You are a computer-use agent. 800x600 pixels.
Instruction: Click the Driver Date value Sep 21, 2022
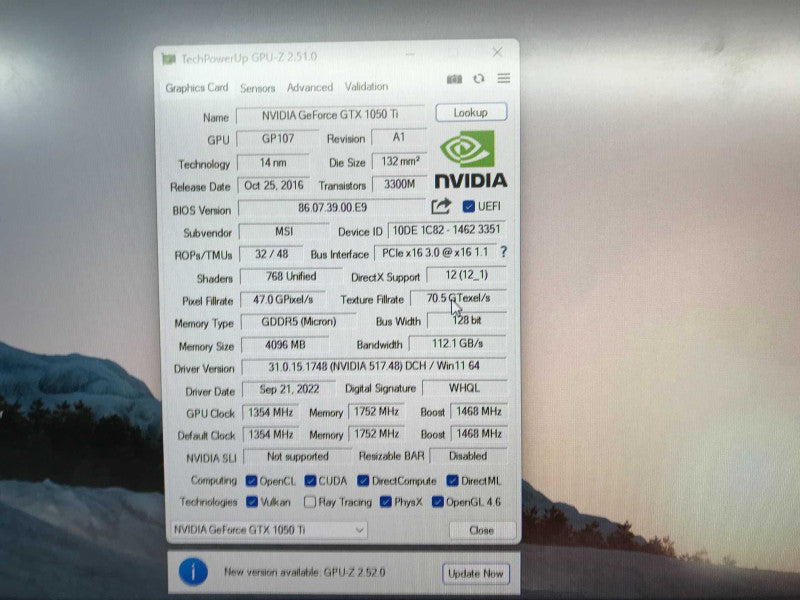289,389
